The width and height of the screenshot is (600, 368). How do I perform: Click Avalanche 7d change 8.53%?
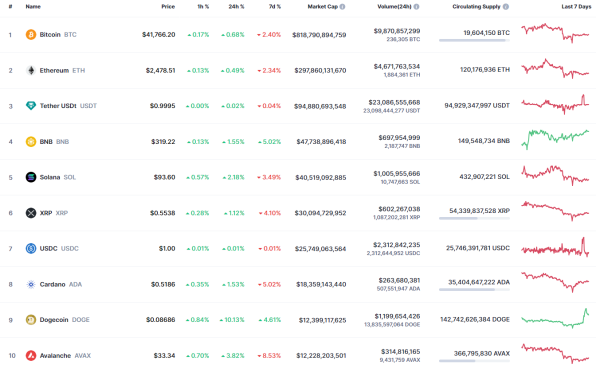click(x=269, y=355)
